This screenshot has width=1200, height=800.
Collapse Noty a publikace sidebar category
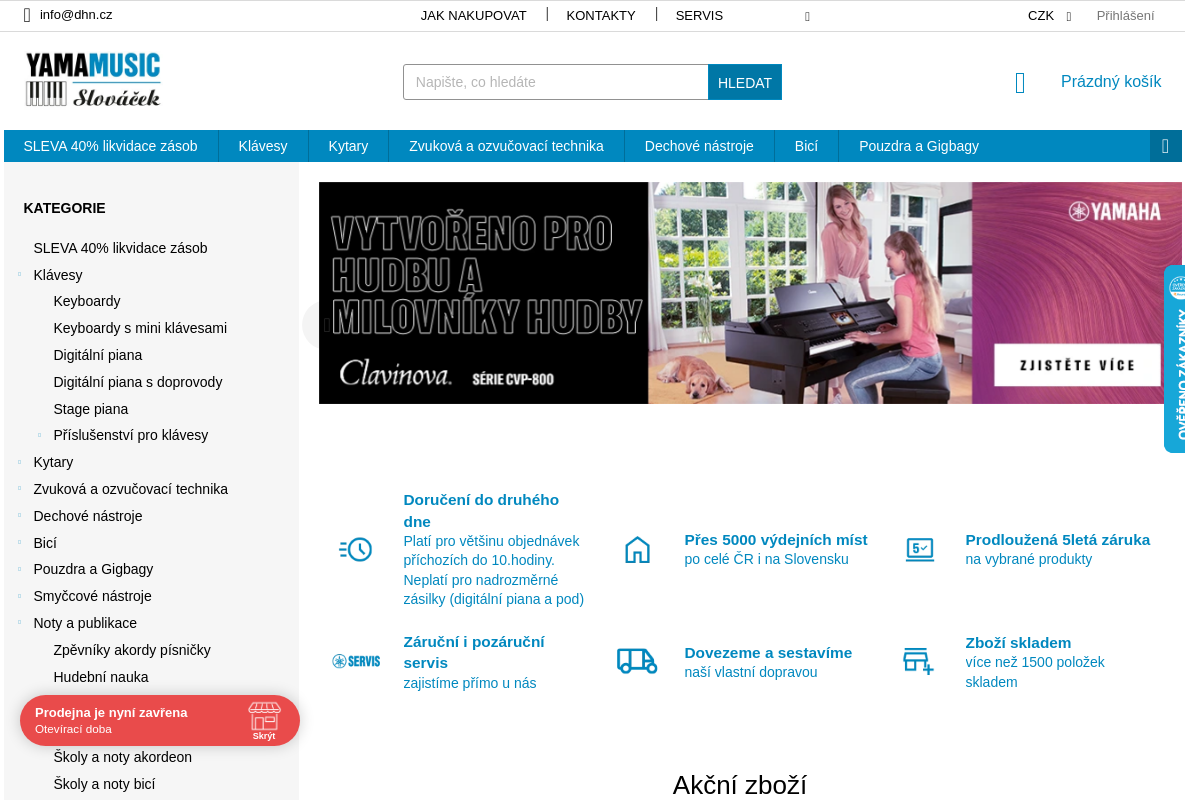click(x=19, y=623)
